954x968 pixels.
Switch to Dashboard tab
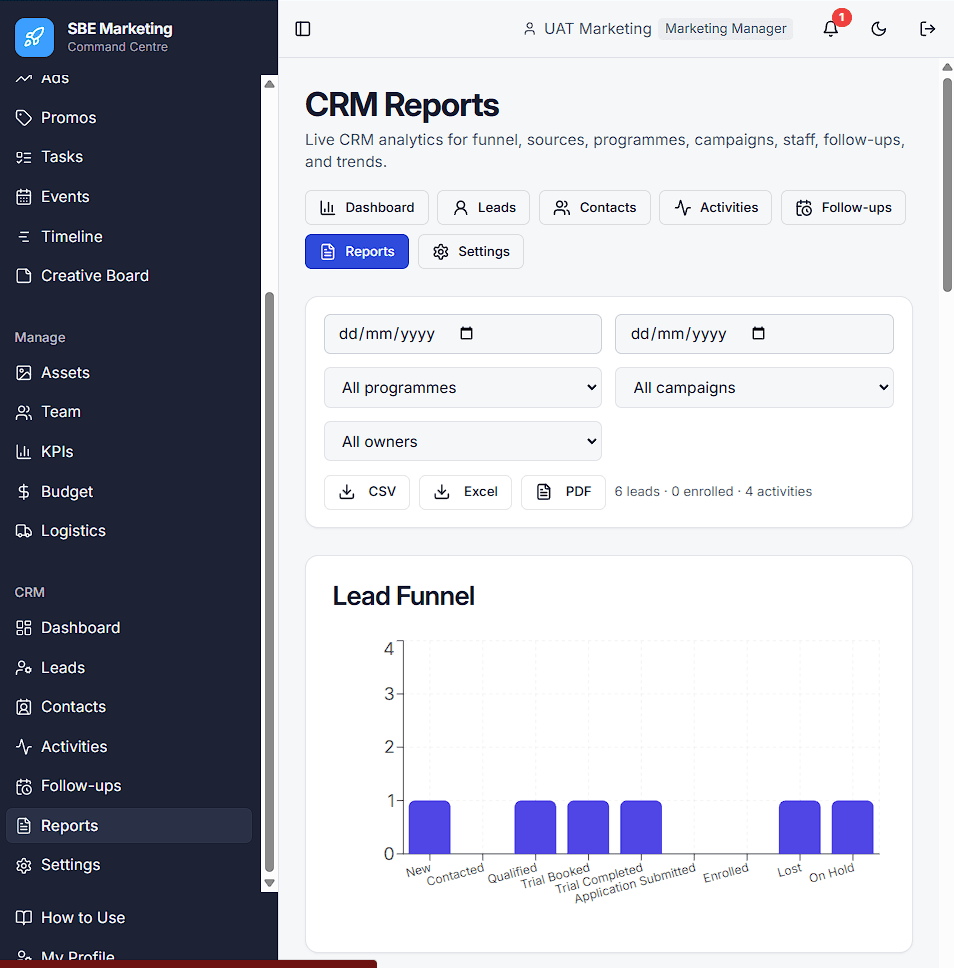coord(367,207)
